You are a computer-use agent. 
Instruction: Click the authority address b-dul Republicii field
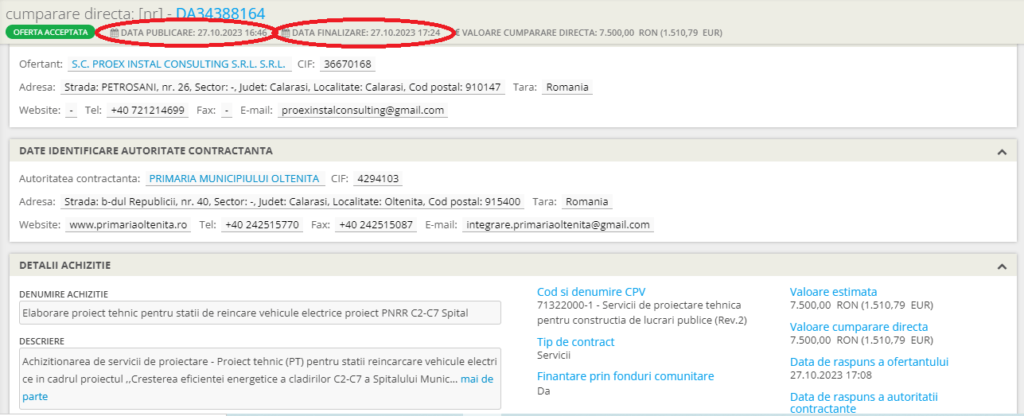click(292, 202)
